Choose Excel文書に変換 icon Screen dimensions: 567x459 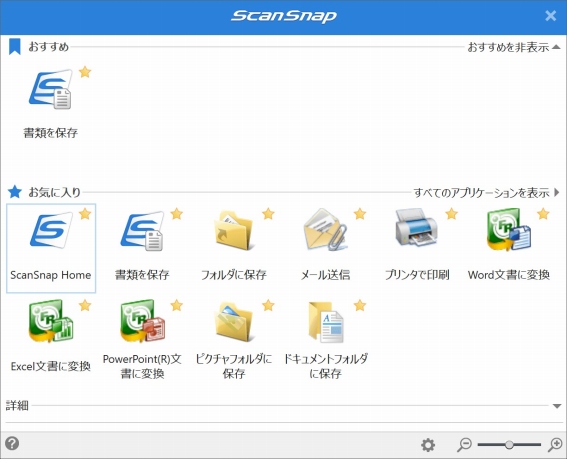pos(51,321)
